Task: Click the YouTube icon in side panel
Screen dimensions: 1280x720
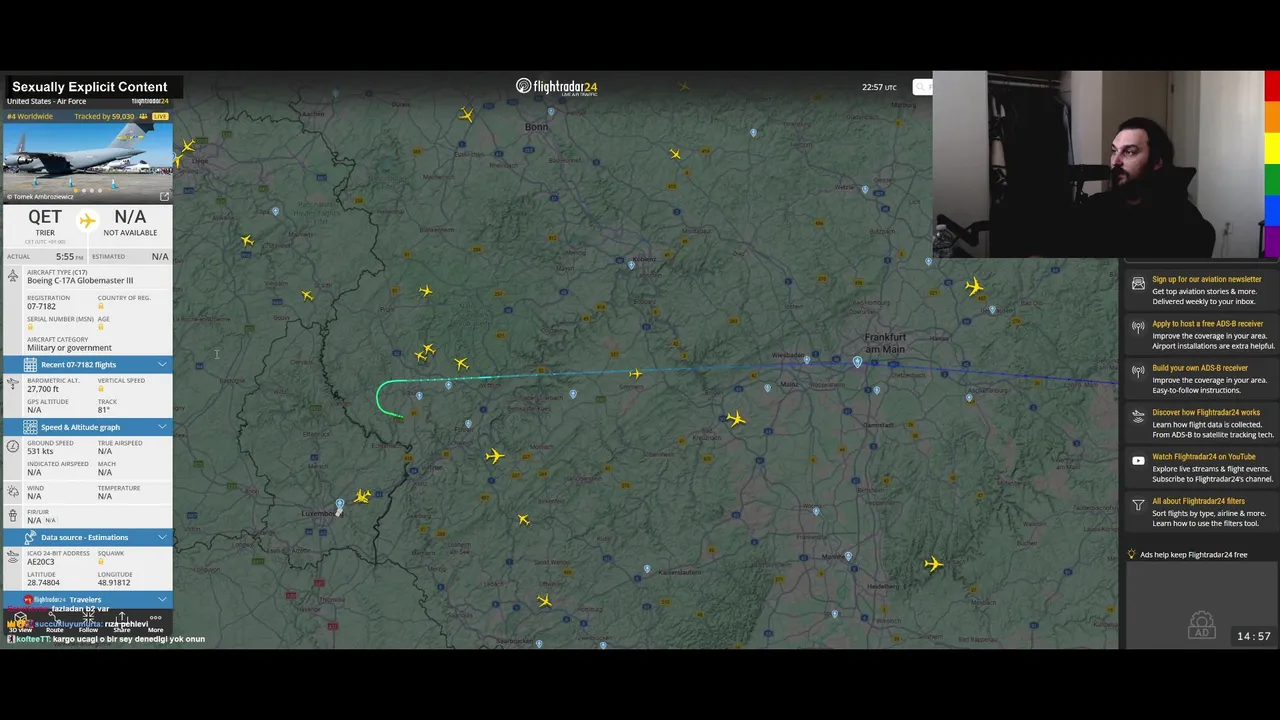Action: [1138, 461]
